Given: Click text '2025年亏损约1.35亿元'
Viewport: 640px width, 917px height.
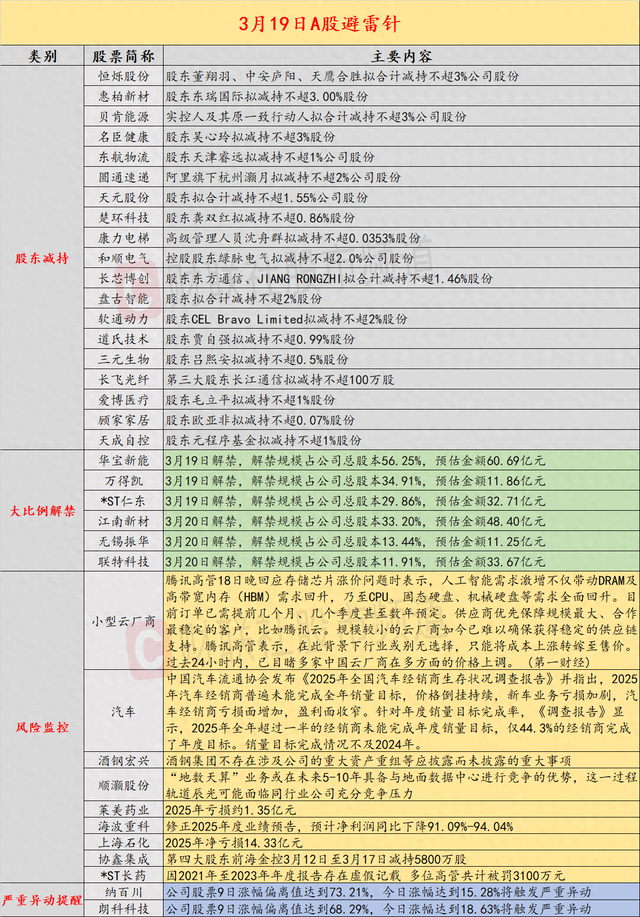Looking at the screenshot, I should point(231,810).
